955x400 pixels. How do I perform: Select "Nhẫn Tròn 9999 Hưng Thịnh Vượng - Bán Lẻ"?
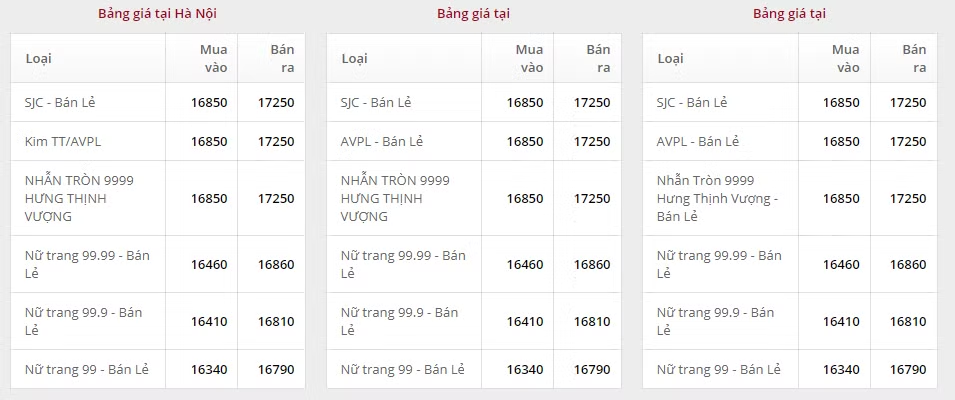[716, 198]
